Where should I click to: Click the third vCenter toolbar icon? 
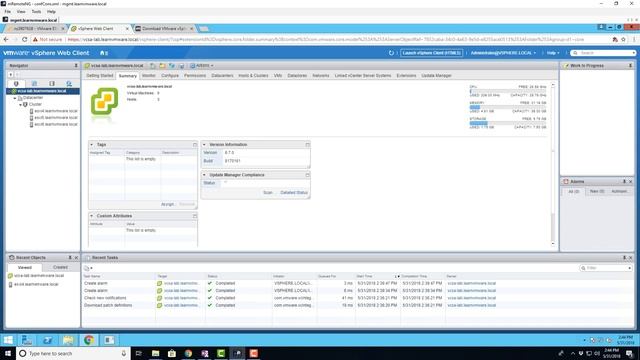point(172,66)
